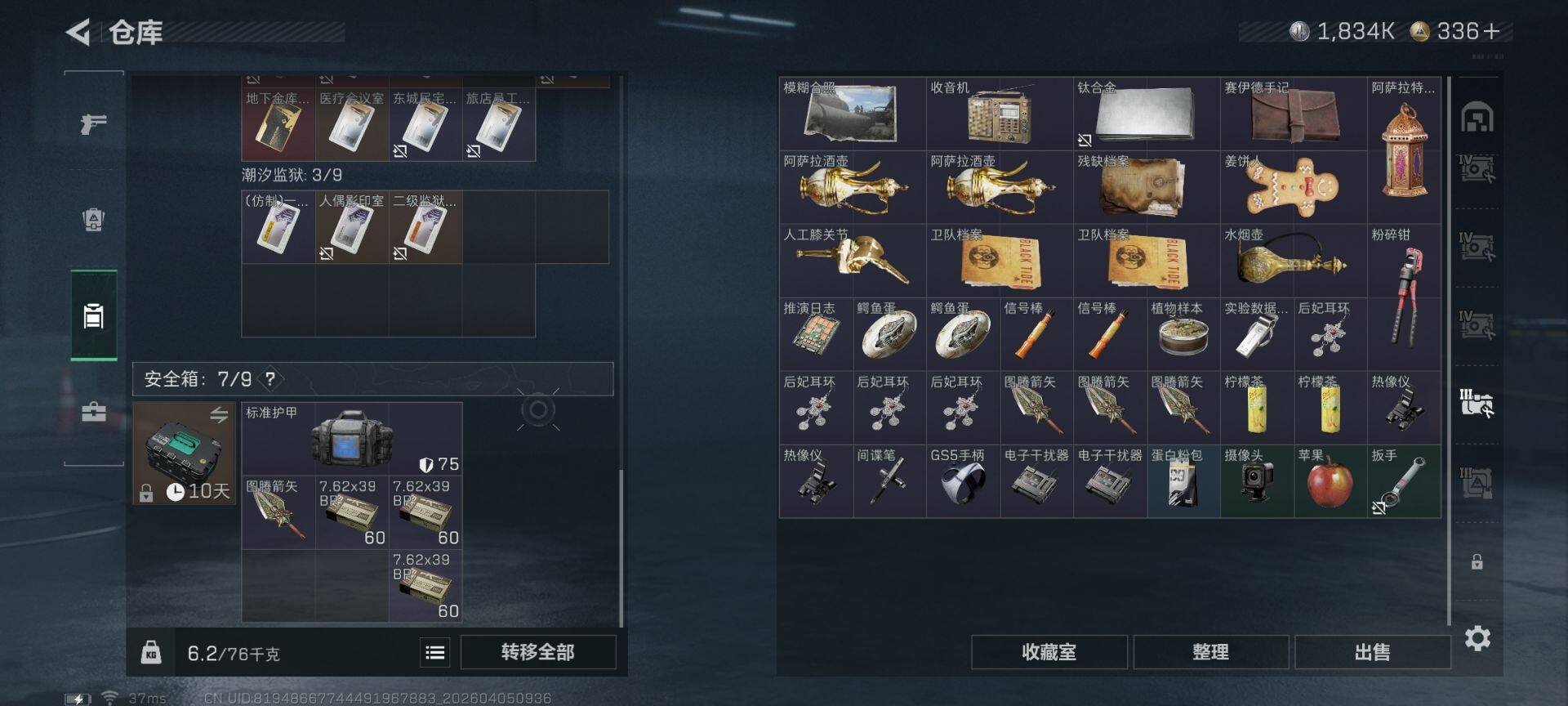Open settings gear near warehouse grid

point(1477,637)
